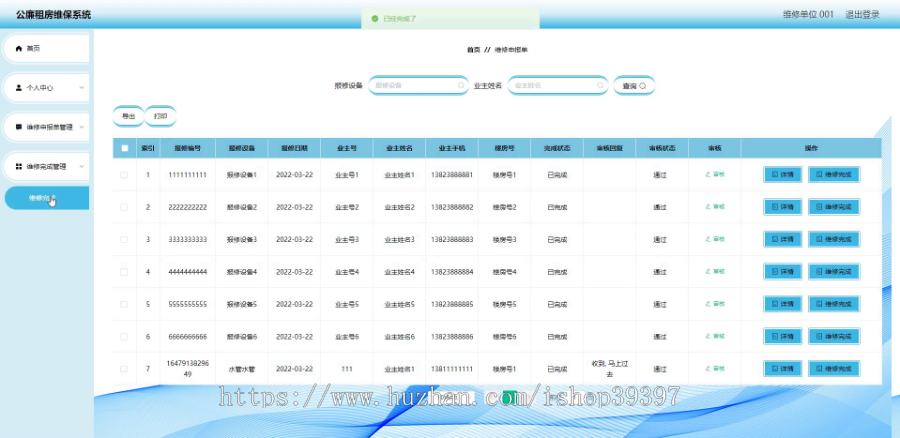The image size is (900, 438).
Task: Select the phone cell 13811111111
Action: pos(452,369)
